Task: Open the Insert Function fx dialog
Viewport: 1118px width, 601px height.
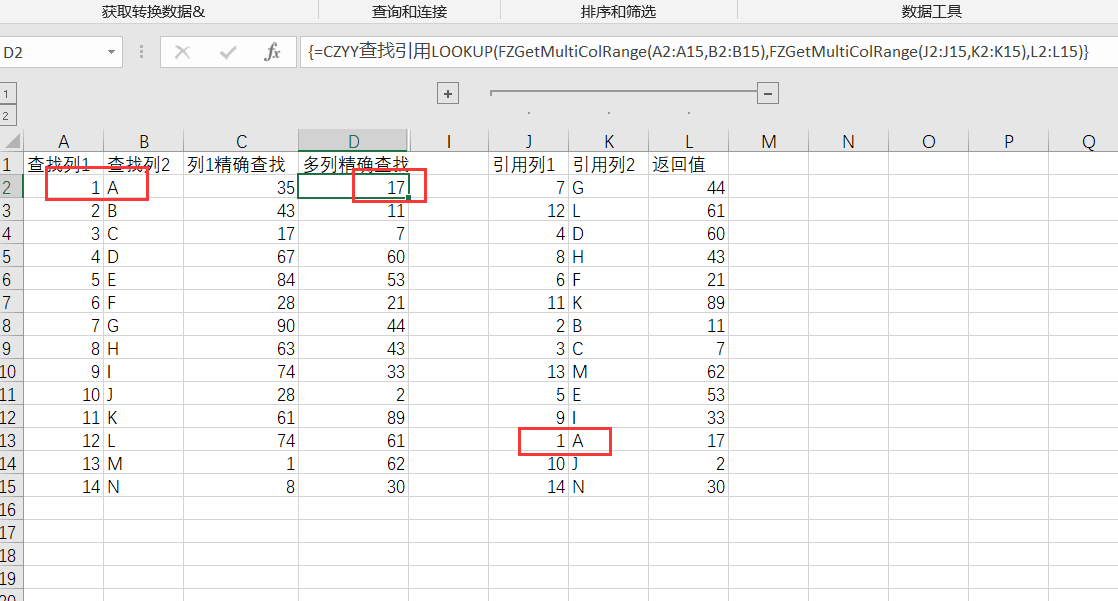Action: [x=272, y=52]
